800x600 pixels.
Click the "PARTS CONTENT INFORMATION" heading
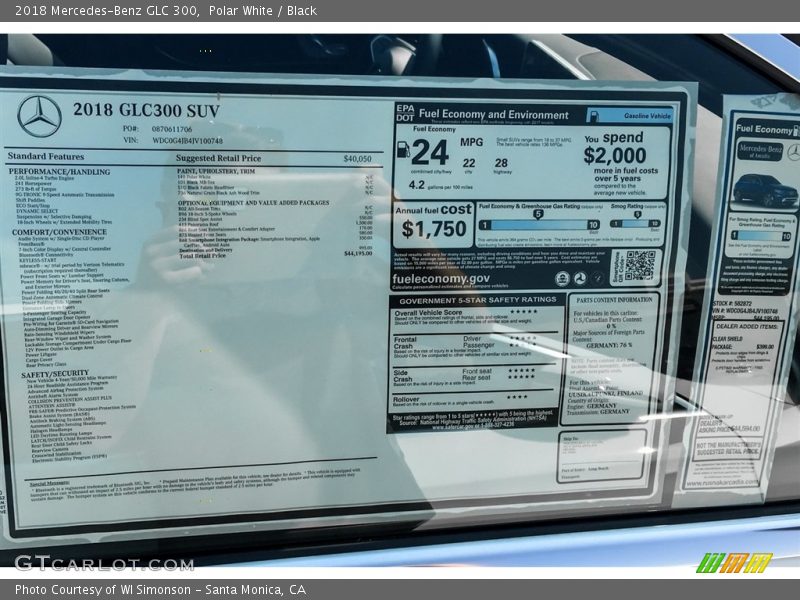tap(614, 300)
